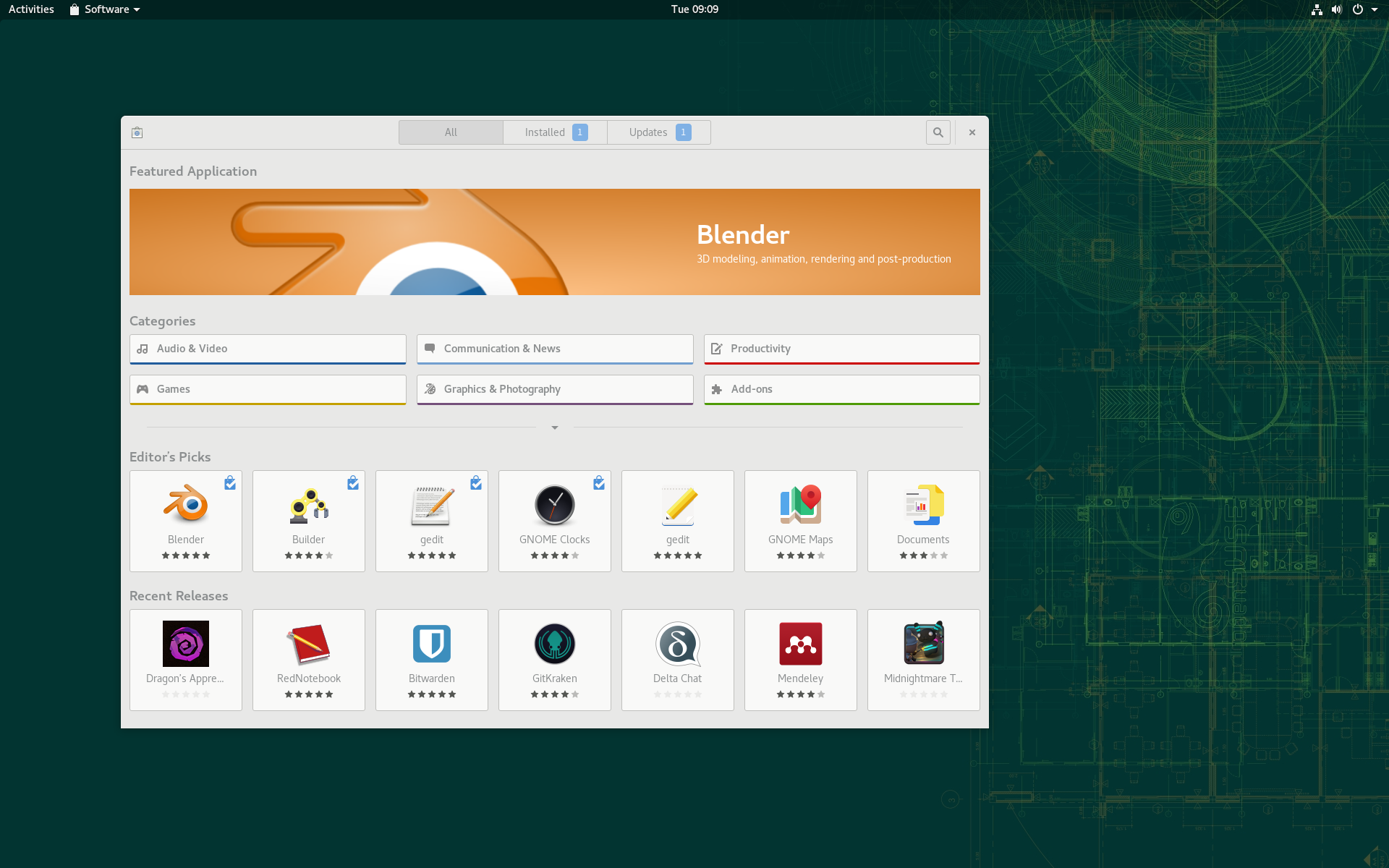Switch to the Installed tab

pyautogui.click(x=555, y=132)
